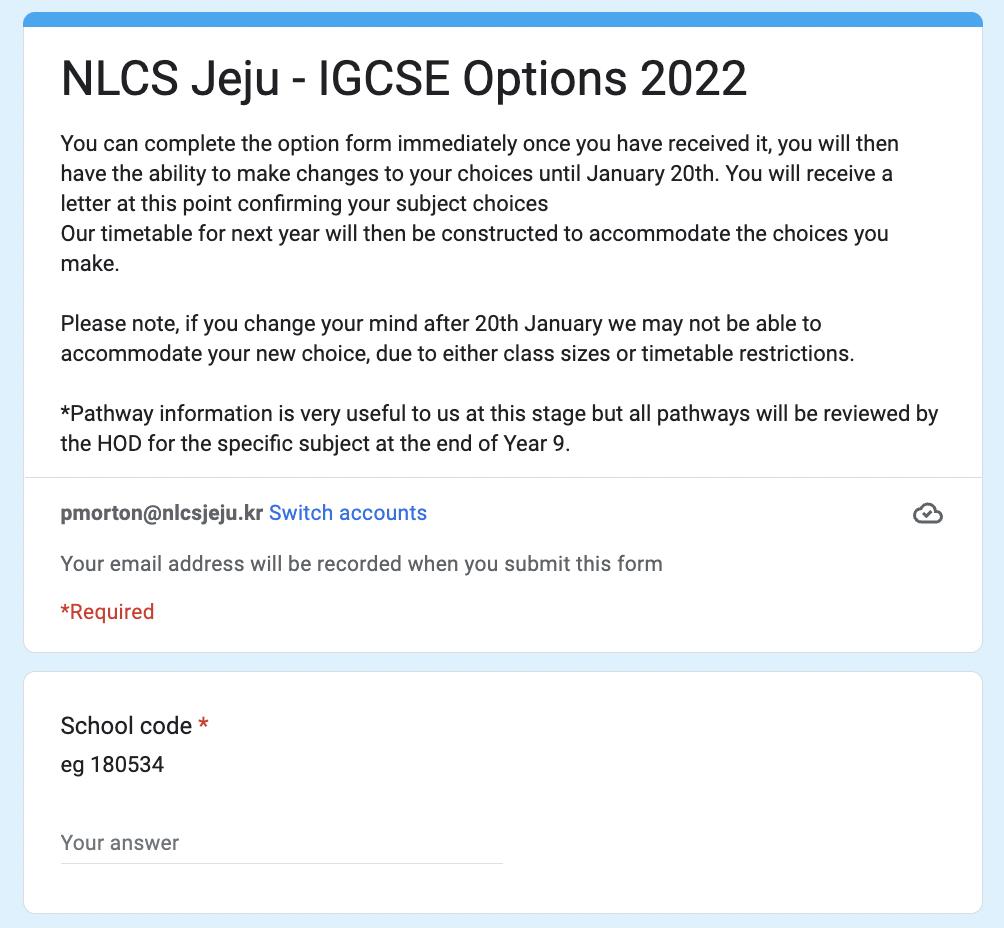This screenshot has height=928, width=1004.
Task: Click the sentence starting Our timetable
Action: click(474, 248)
